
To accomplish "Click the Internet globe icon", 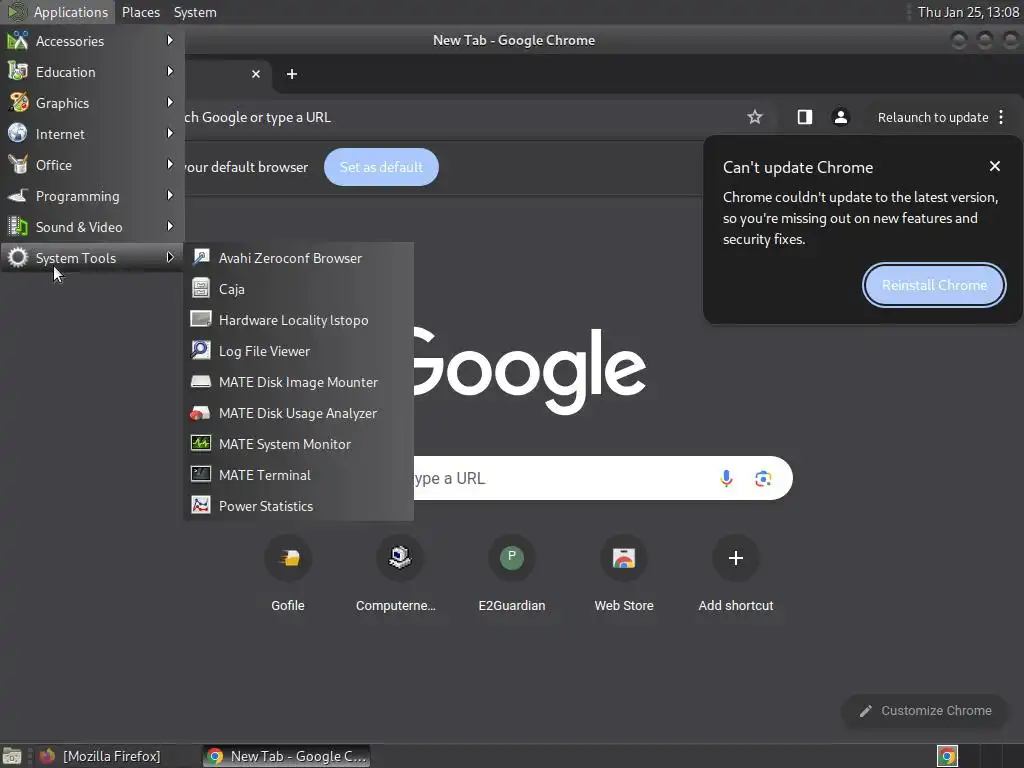I will pyautogui.click(x=18, y=133).
